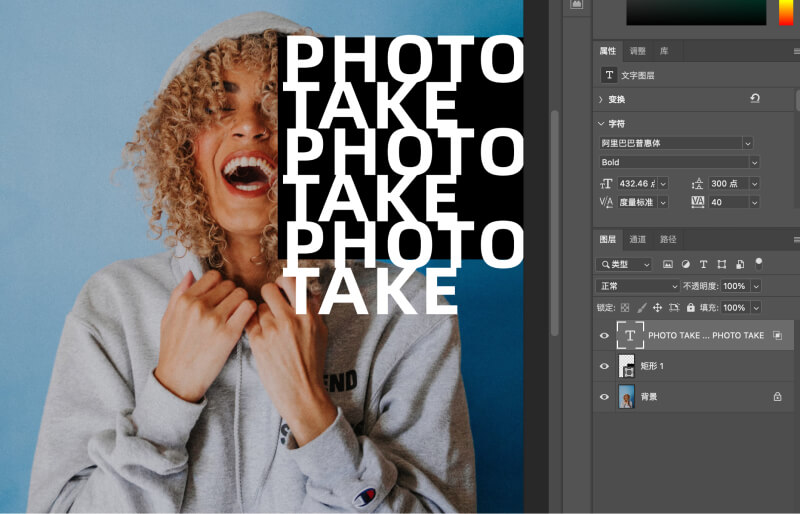
Task: Filter layers by text type
Action: 703,265
